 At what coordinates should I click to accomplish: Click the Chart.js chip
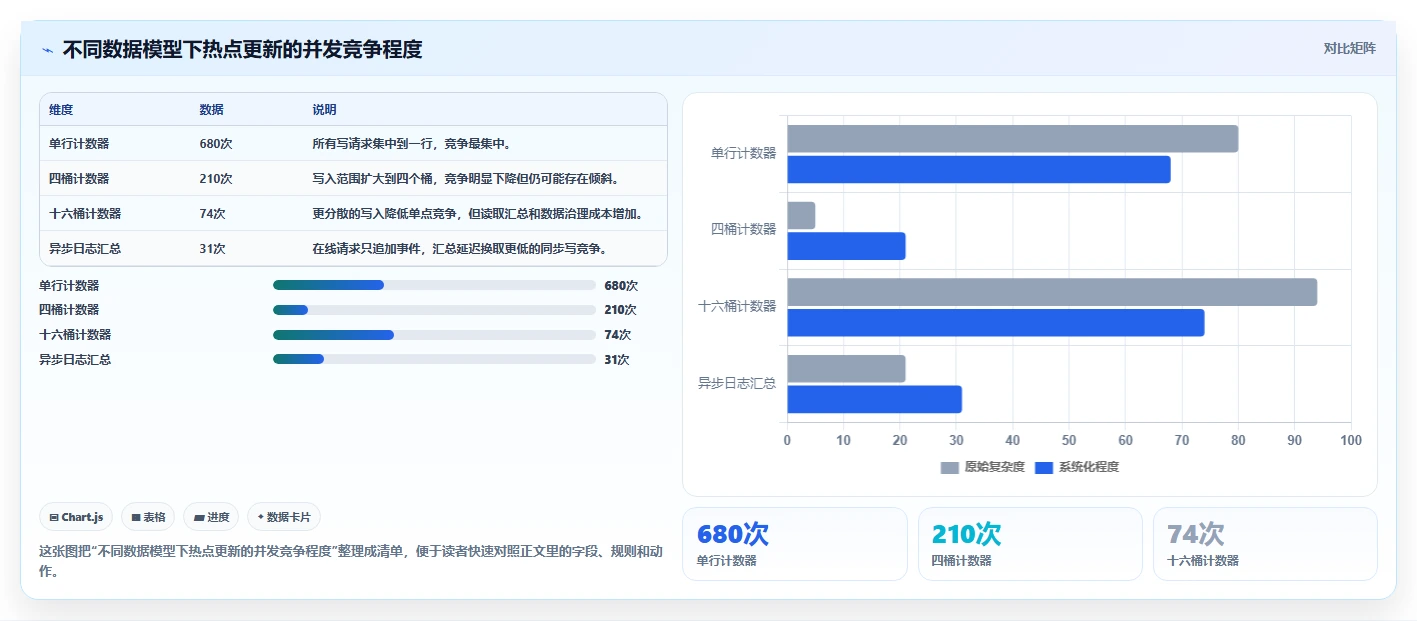click(77, 517)
